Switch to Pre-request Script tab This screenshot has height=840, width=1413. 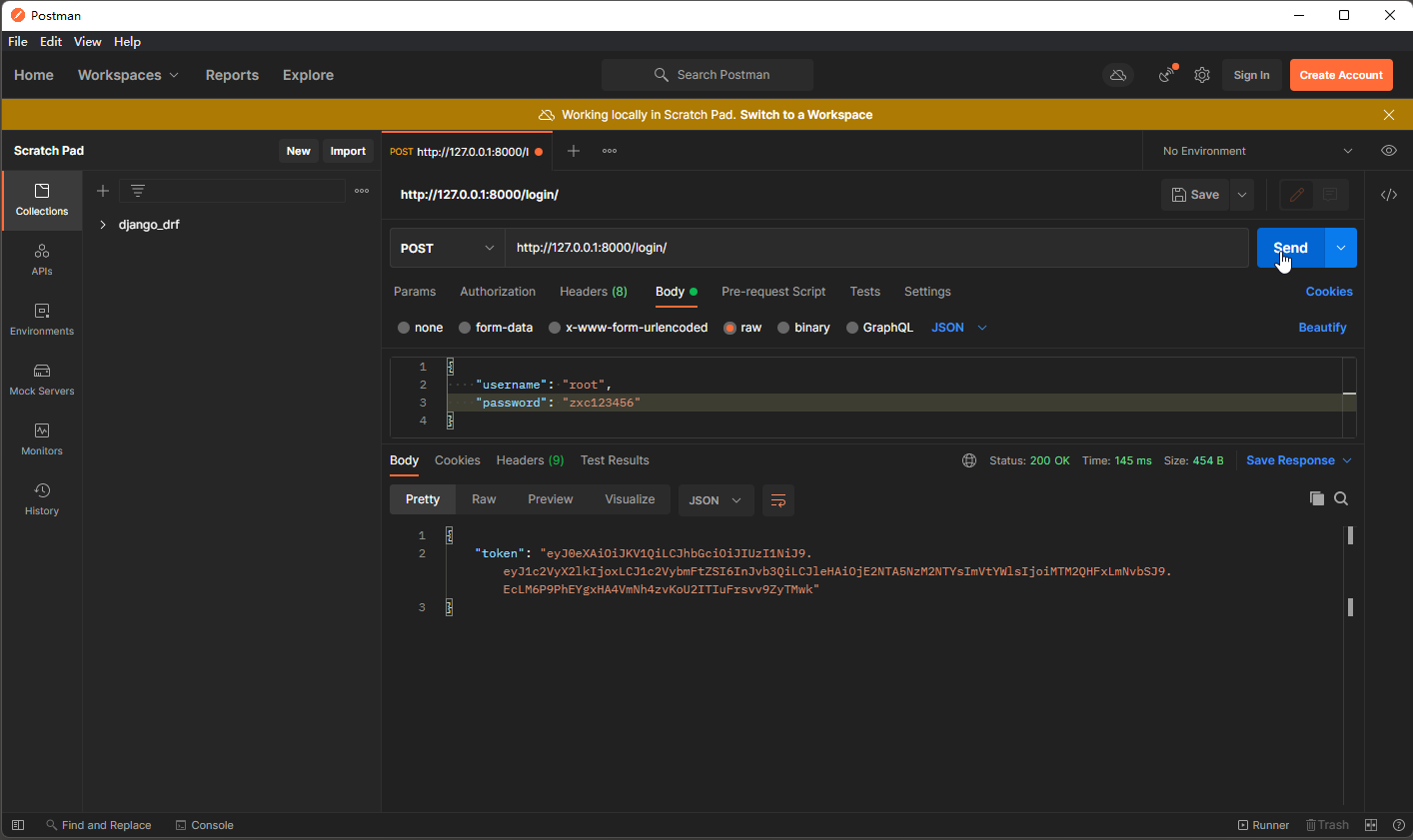point(773,292)
